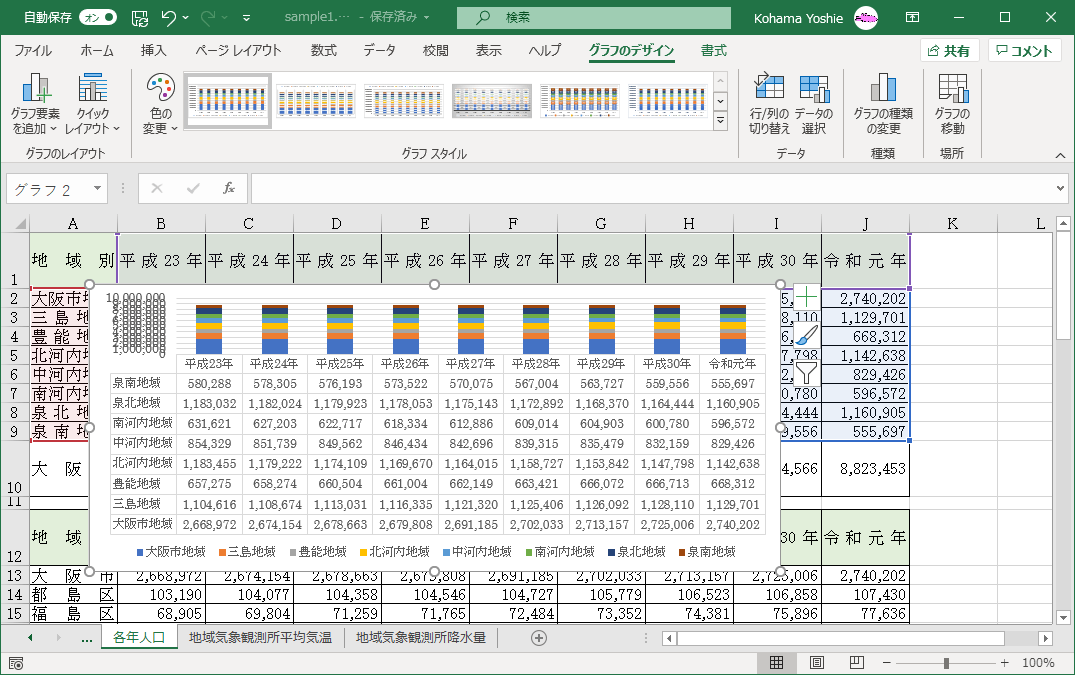Click the コメント (Comments) button
This screenshot has height=675, width=1075.
1024,51
